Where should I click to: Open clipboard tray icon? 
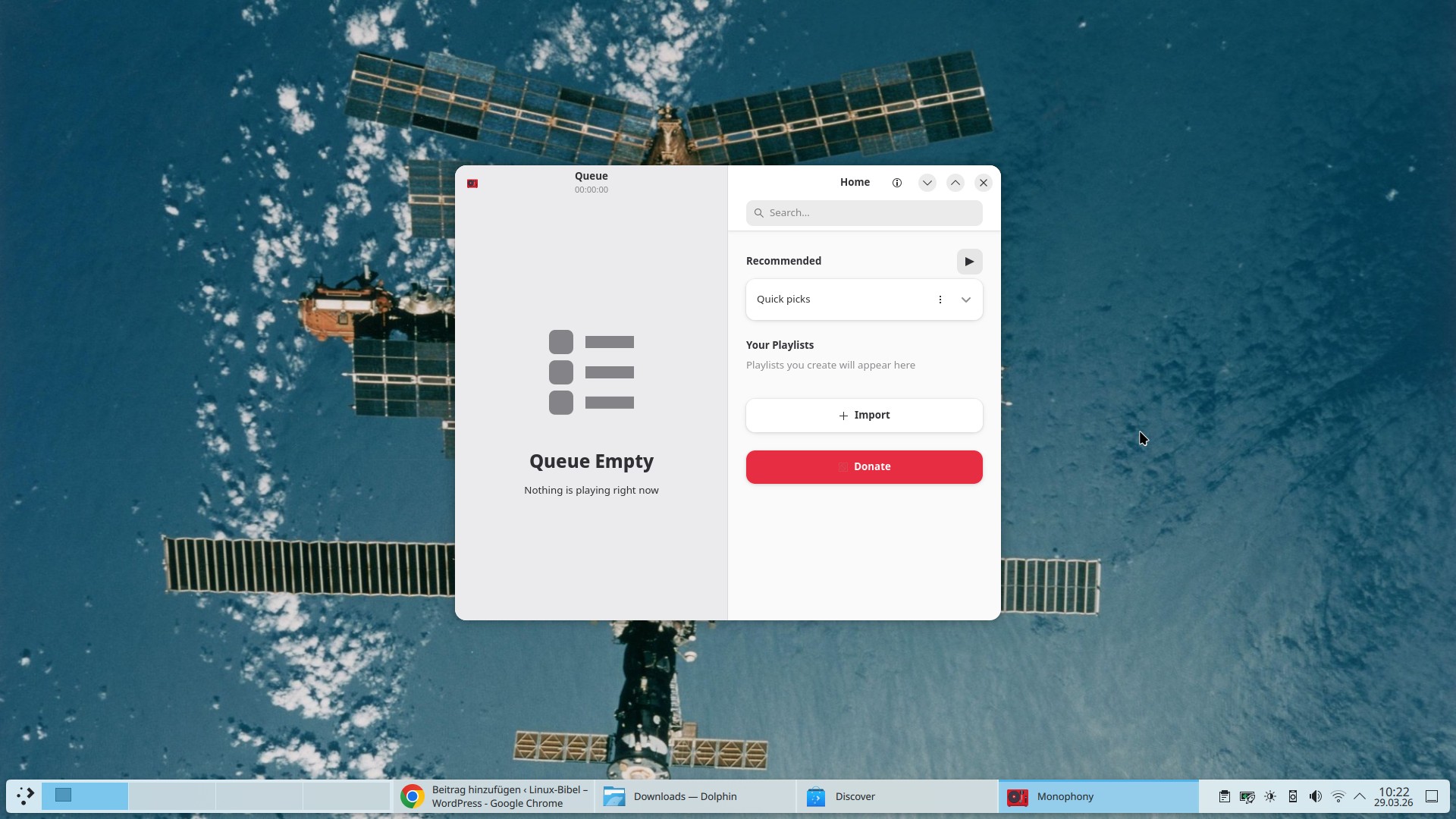1224,796
